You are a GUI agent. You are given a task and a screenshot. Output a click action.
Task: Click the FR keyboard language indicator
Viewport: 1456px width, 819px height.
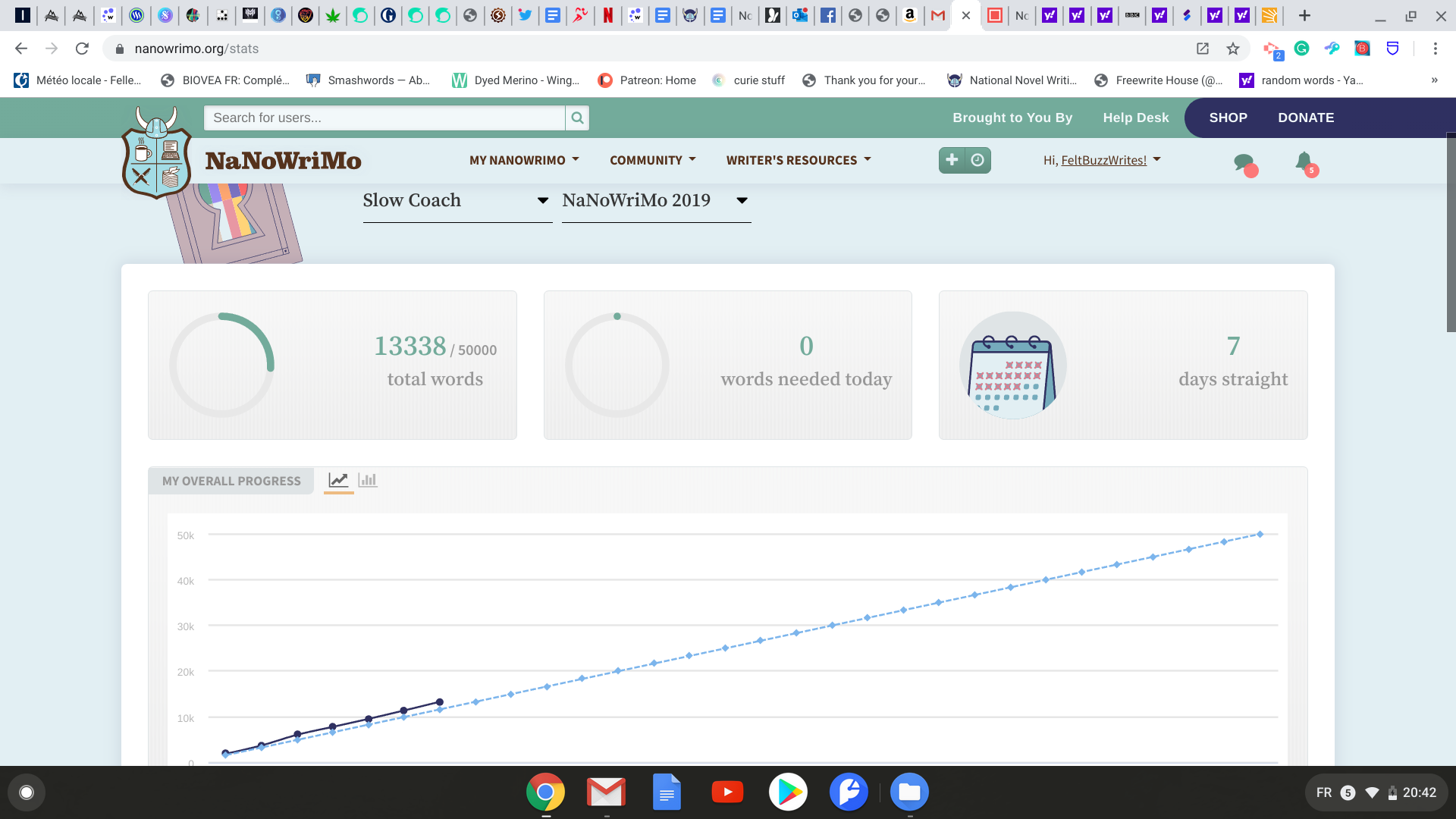point(1324,792)
